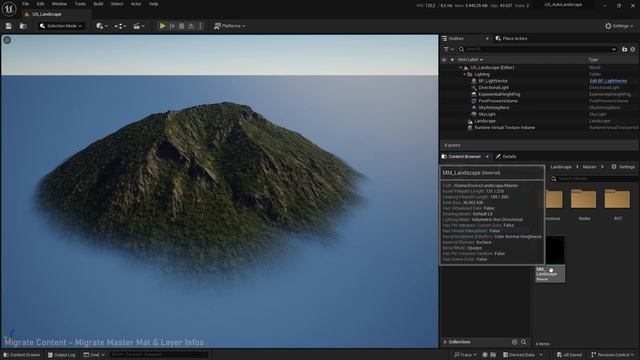The image size is (640, 360).
Task: Select DirectionalLight actor
Action: (493, 88)
